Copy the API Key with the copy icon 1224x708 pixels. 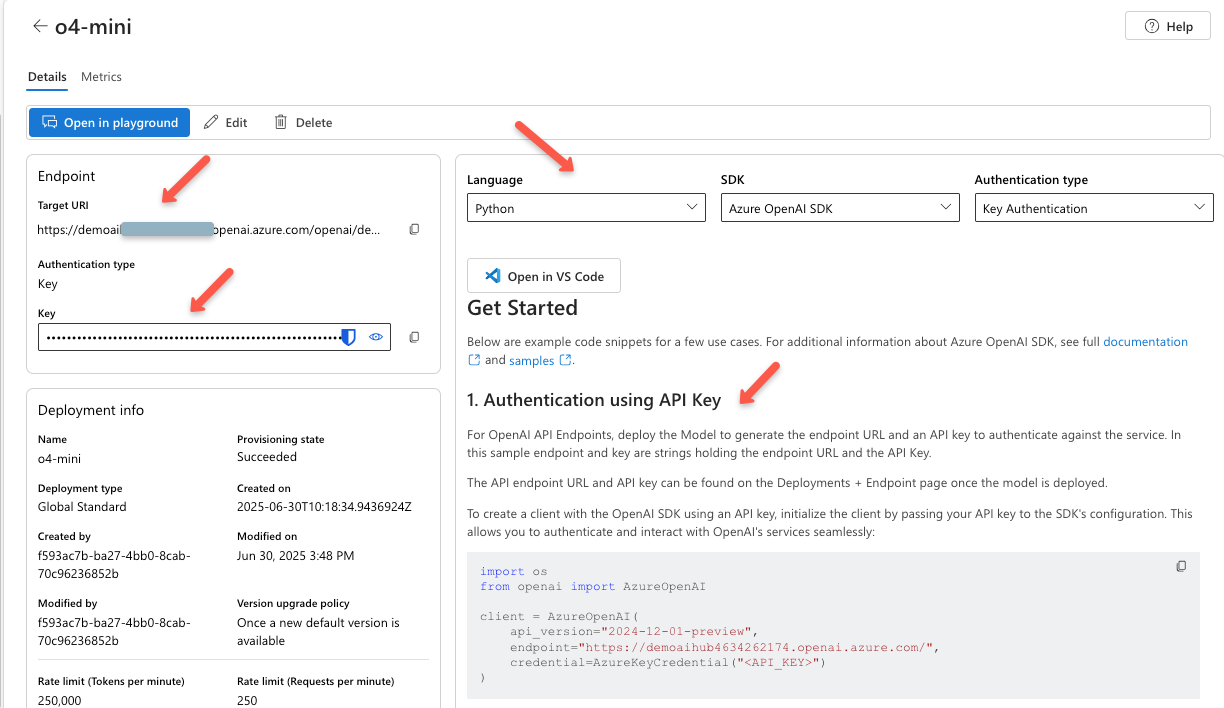point(414,337)
